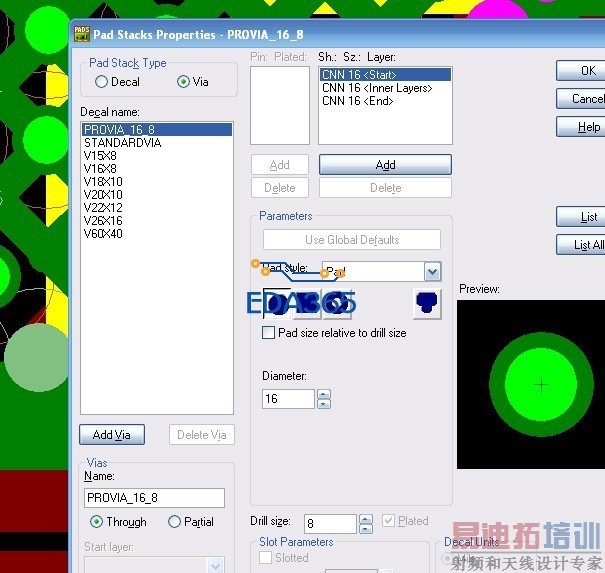Screen dimensions: 605x573
Task: Click Use Global Defaults
Action: (x=352, y=240)
